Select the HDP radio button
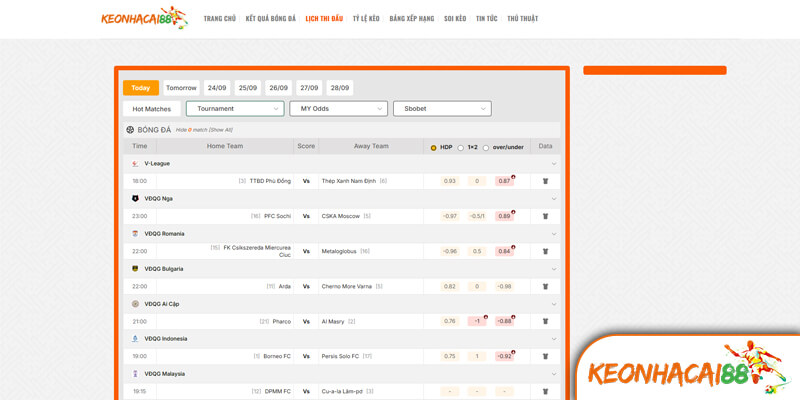Screen dimensions: 800x400 click(434, 147)
